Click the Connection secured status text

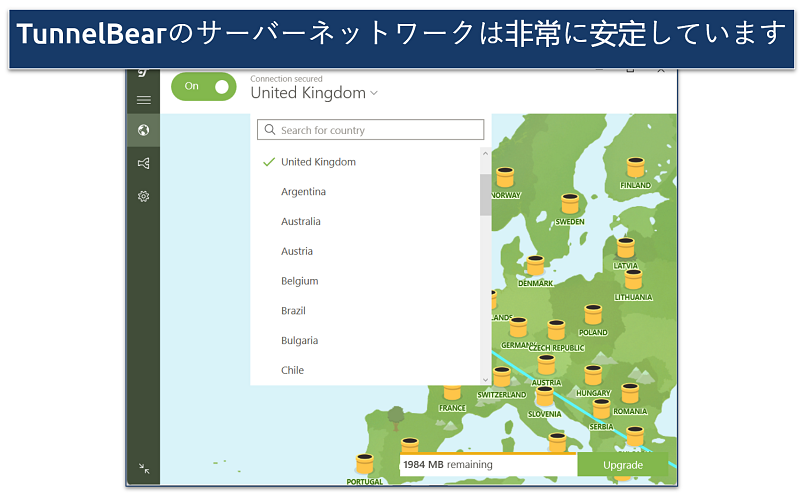[x=286, y=79]
